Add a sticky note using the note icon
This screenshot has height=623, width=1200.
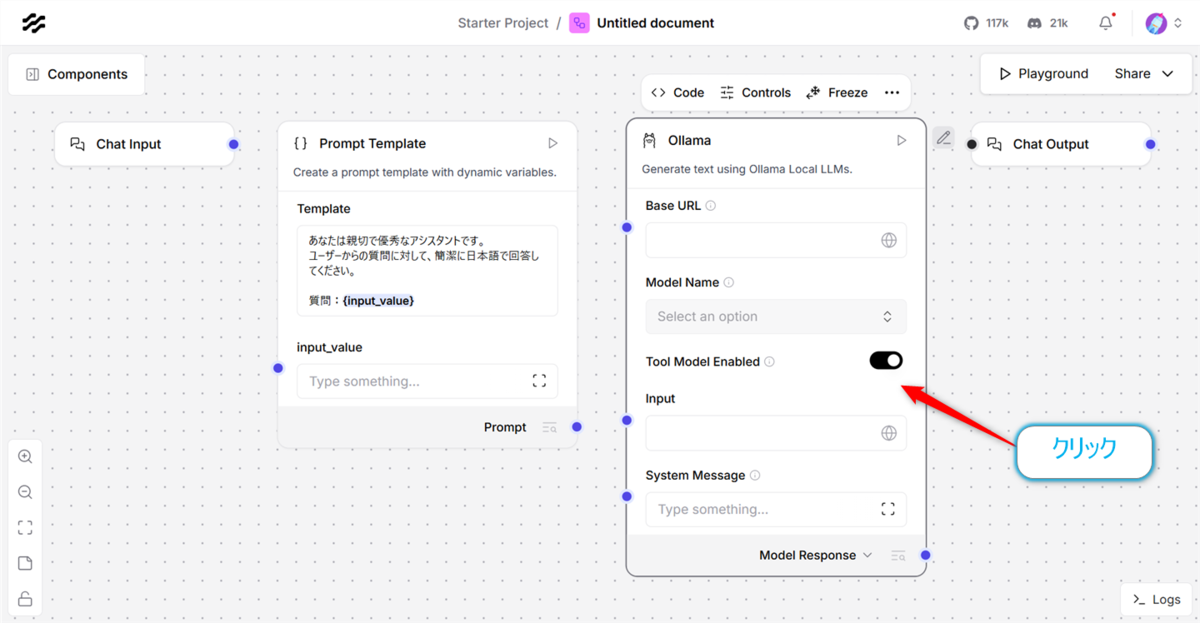coord(25,564)
